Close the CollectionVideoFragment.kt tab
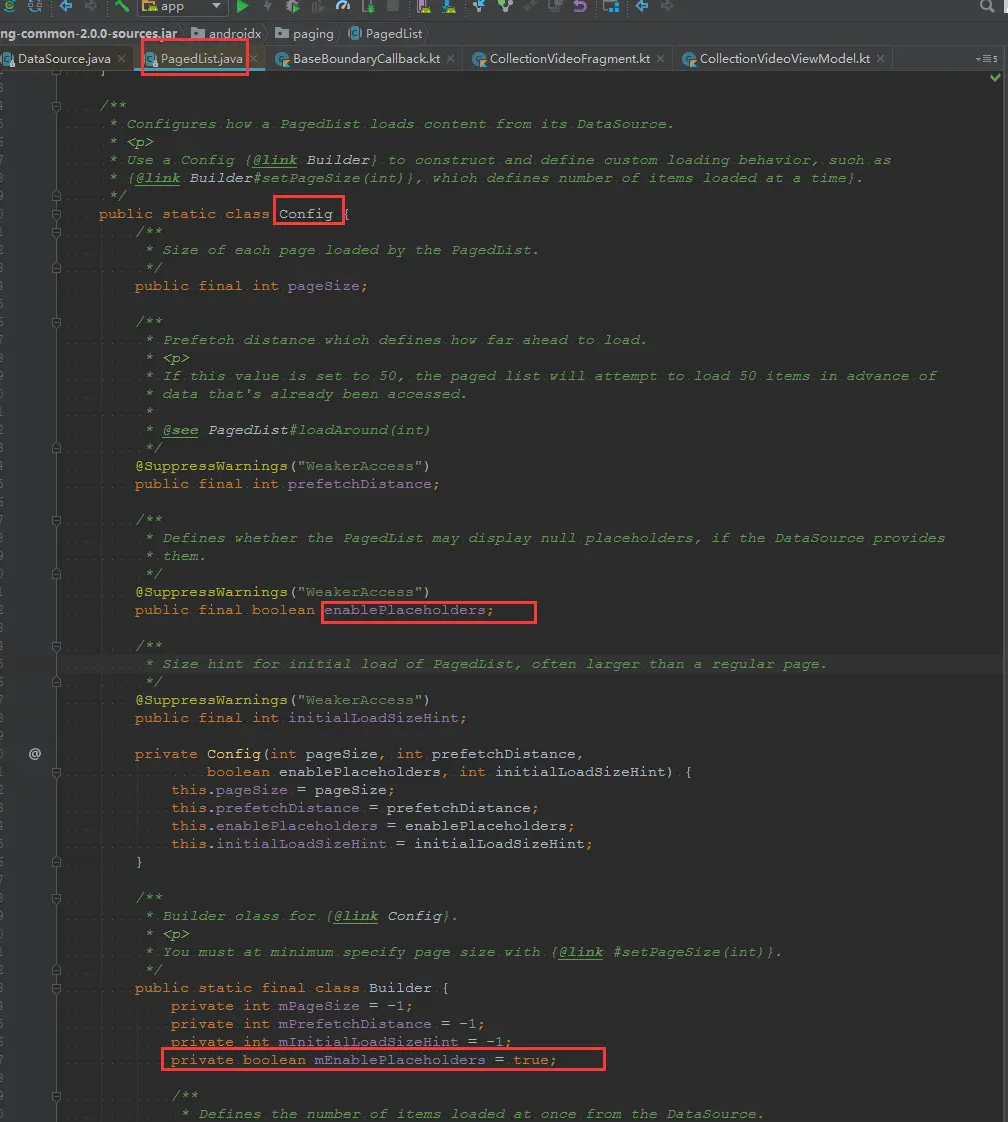Screen dimensions: 1008x1122 [x=660, y=59]
